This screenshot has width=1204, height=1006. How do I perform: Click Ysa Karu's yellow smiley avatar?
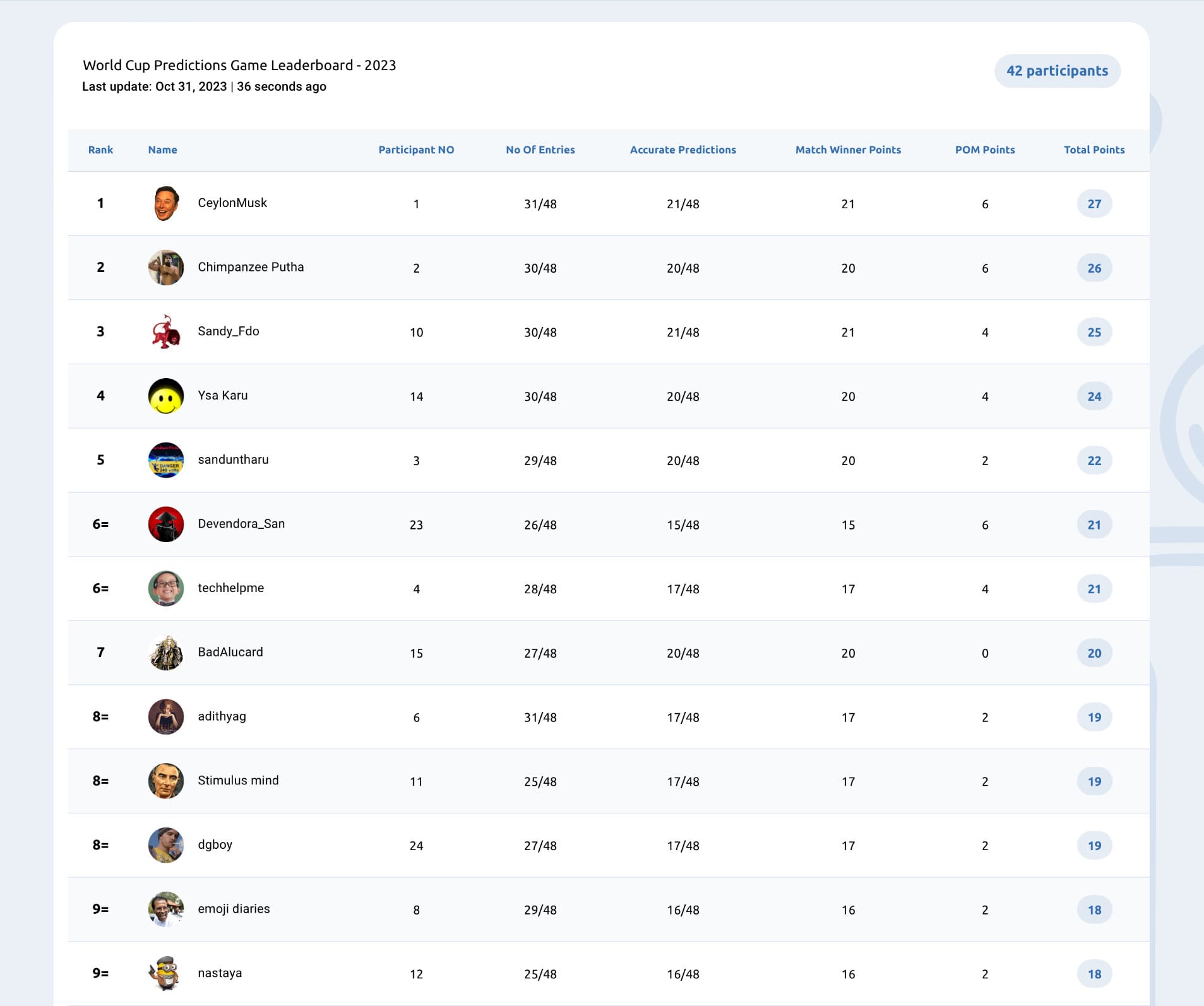(x=166, y=396)
